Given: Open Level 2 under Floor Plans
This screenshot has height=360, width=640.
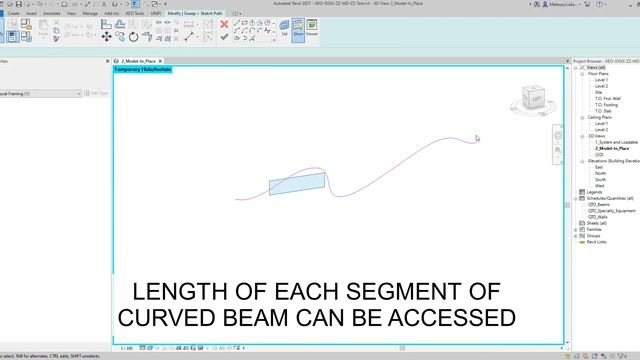Looking at the screenshot, I should click(x=601, y=86).
